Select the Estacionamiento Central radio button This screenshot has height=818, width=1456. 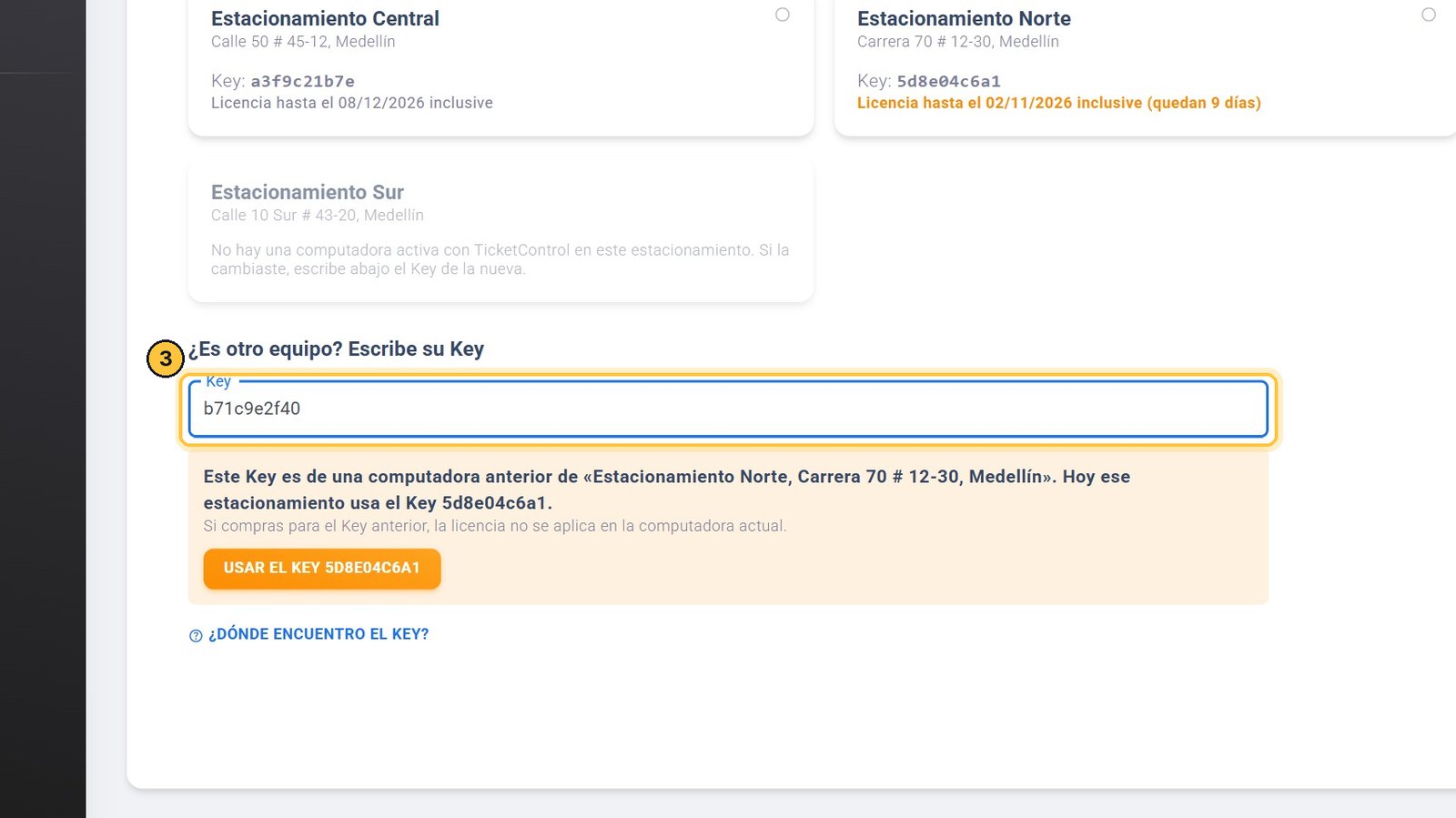pos(783,15)
